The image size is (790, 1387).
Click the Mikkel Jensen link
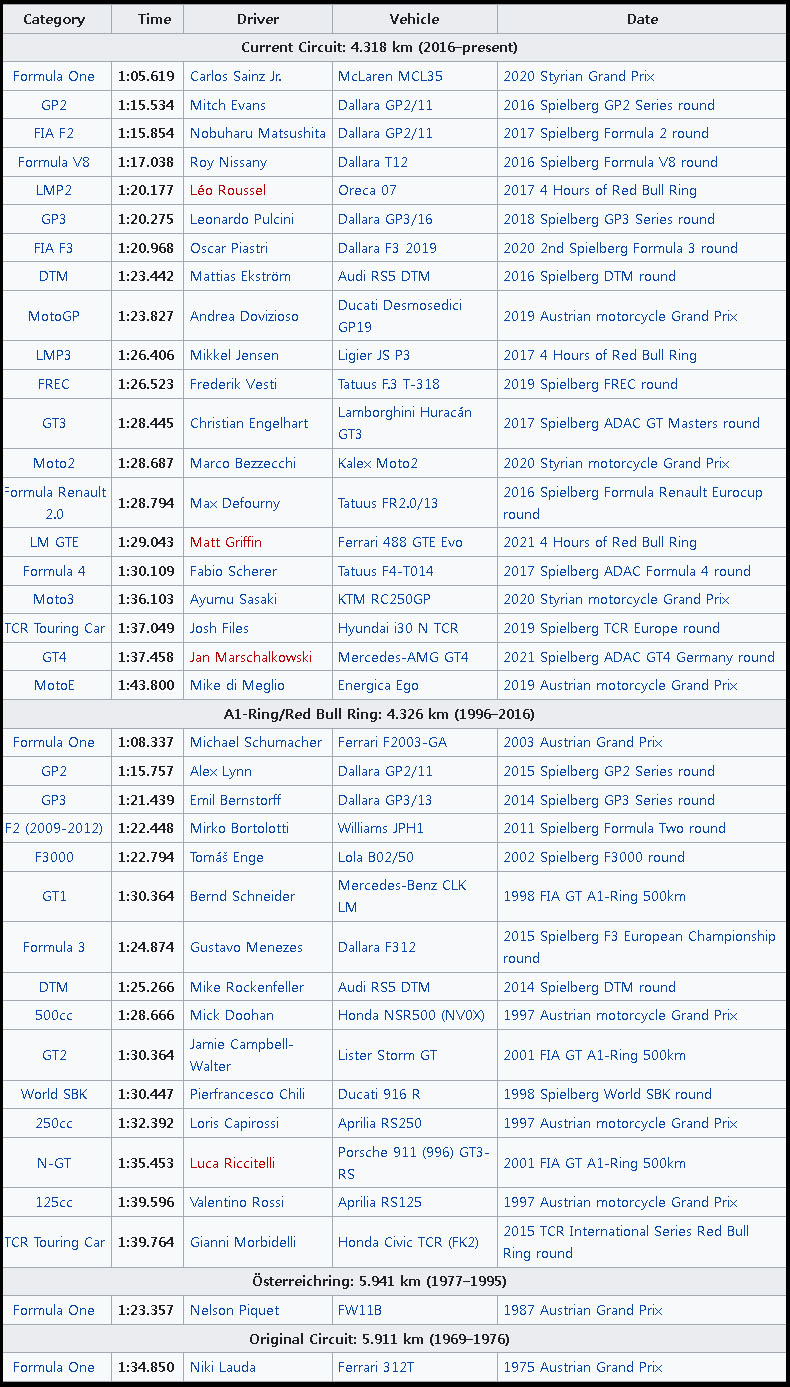pyautogui.click(x=234, y=355)
